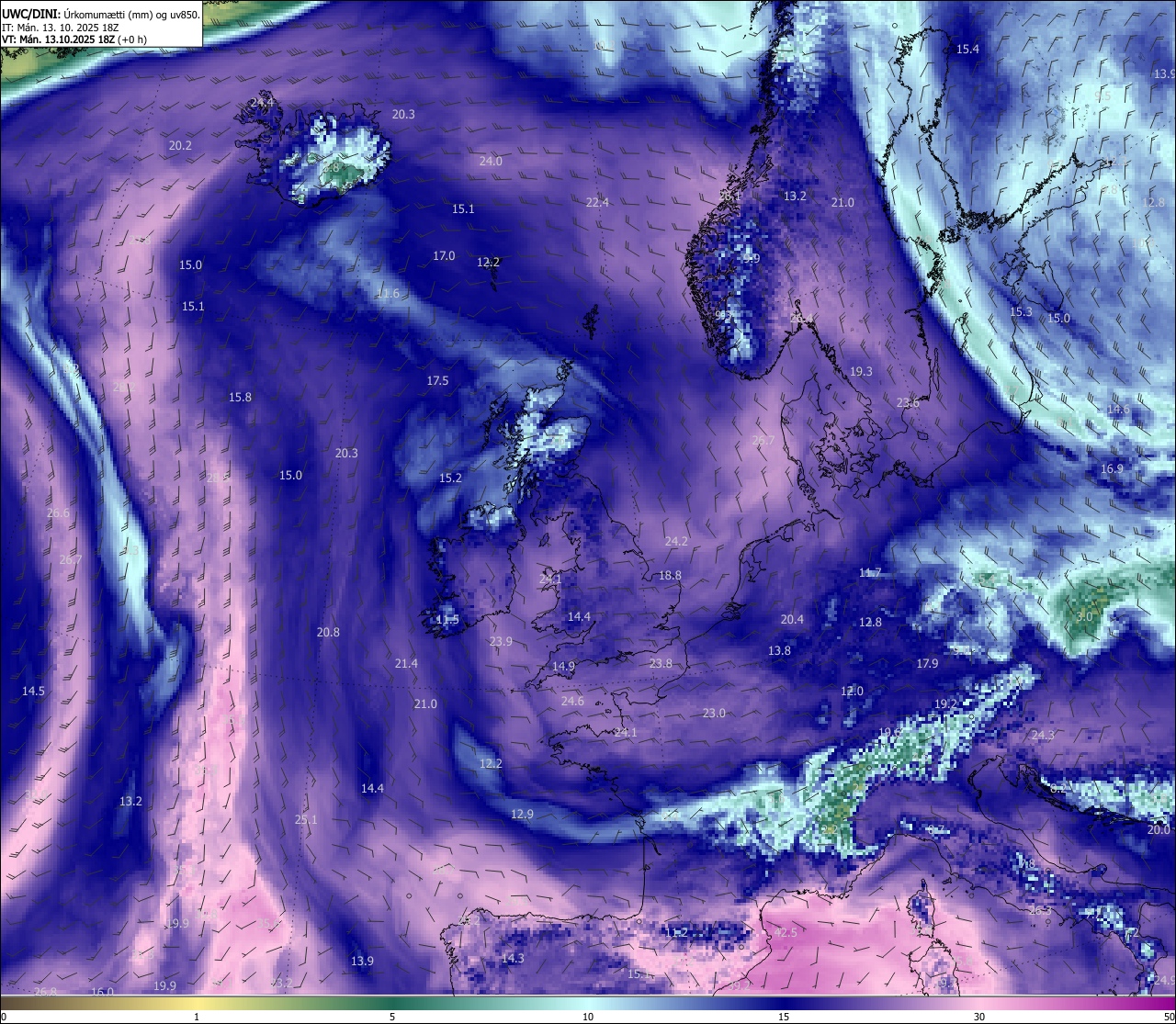Click the value 12.0 on the map
Image resolution: width=1176 pixels, height=1024 pixels.
[x=852, y=692]
